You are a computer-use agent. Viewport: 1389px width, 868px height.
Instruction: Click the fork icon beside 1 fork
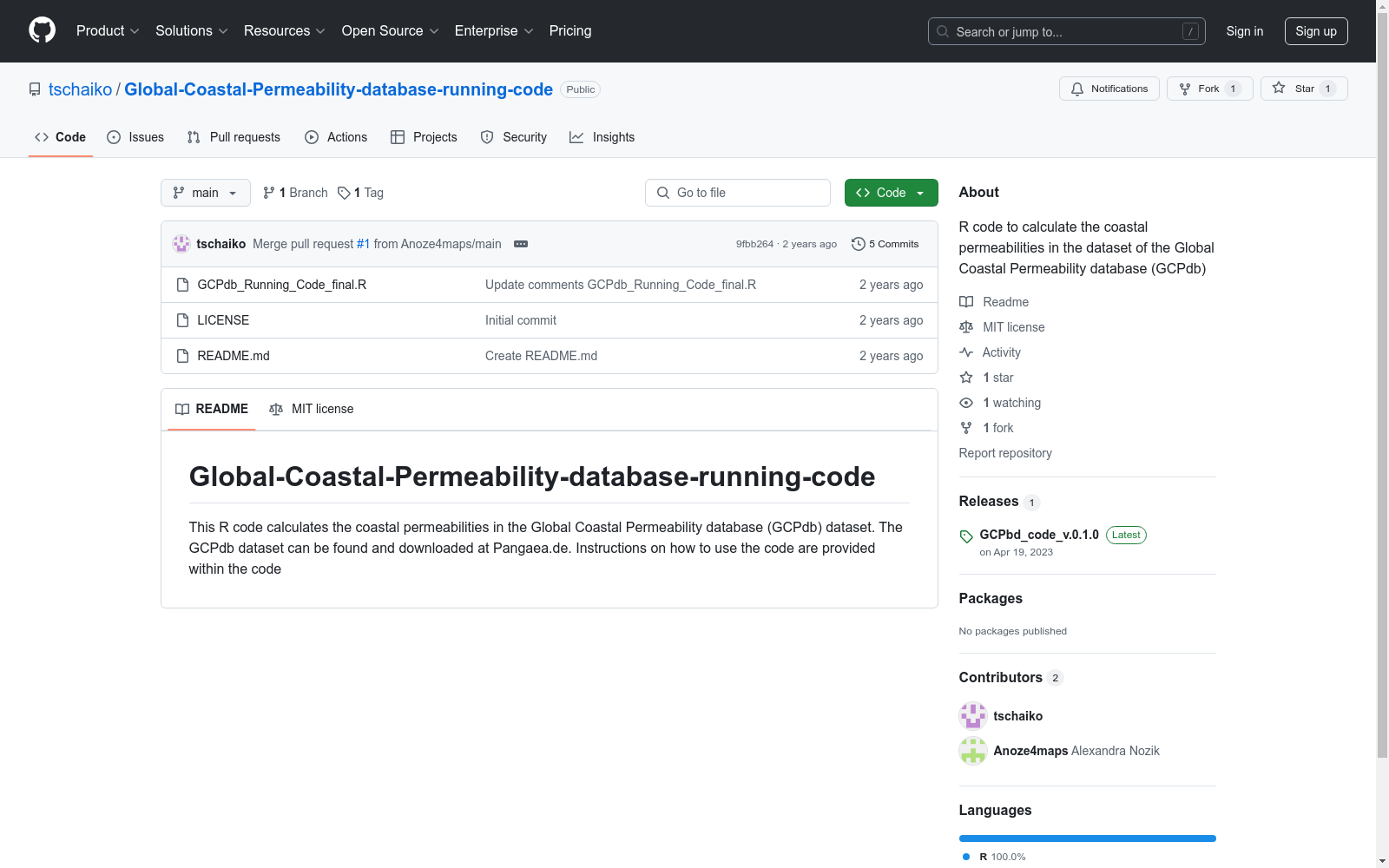966,428
